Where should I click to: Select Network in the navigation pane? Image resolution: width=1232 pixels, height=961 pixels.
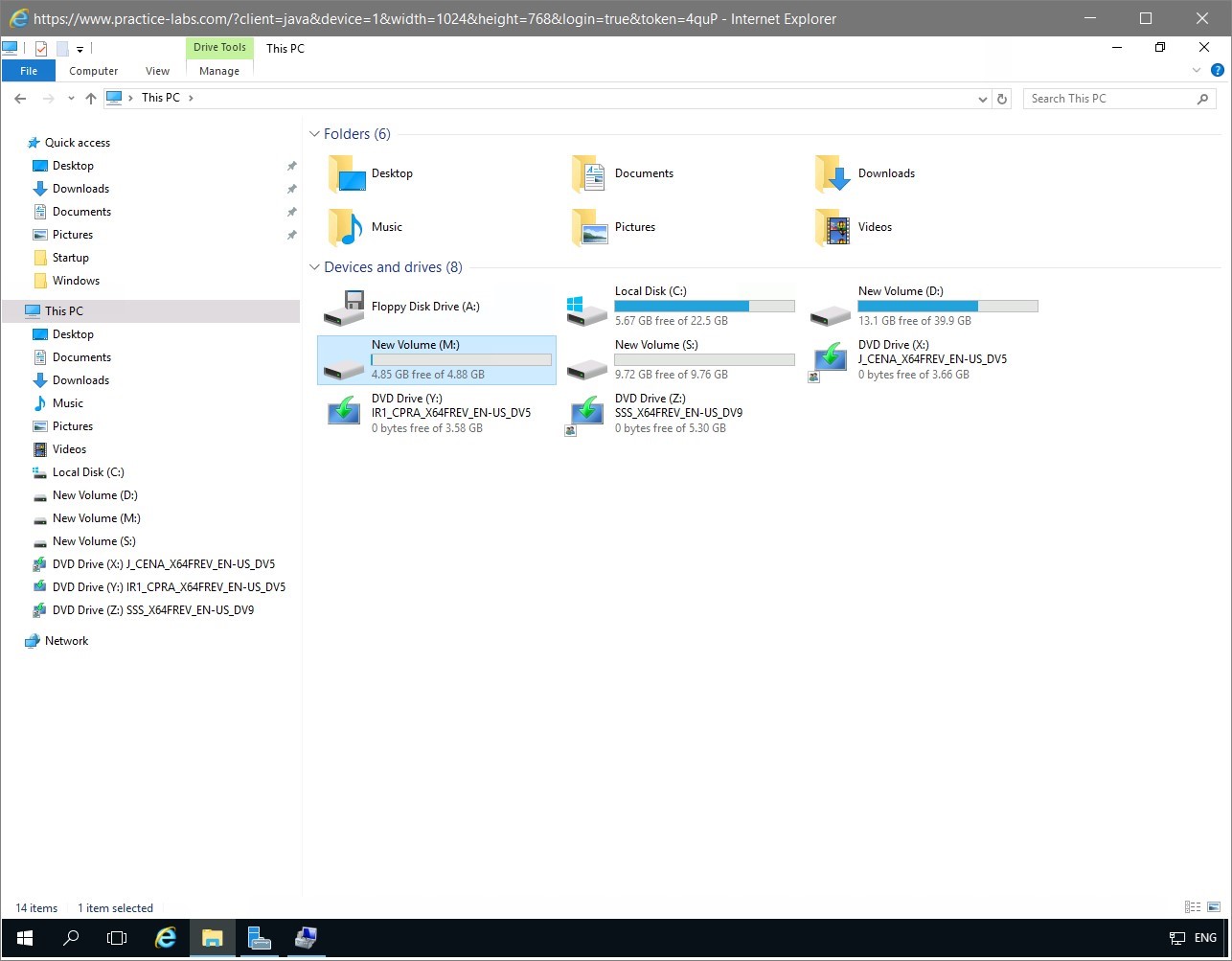(66, 641)
